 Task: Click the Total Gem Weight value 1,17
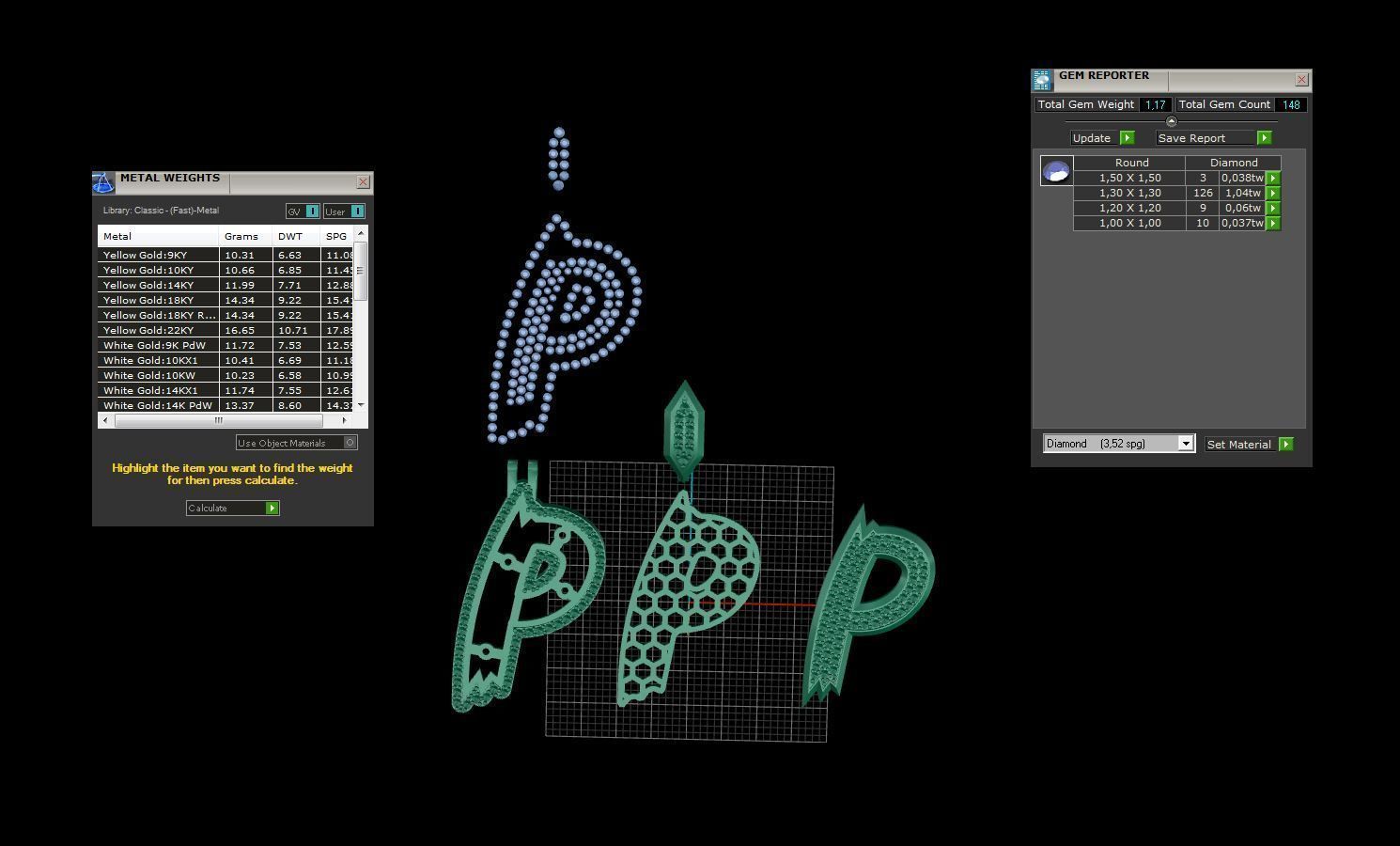1155,104
